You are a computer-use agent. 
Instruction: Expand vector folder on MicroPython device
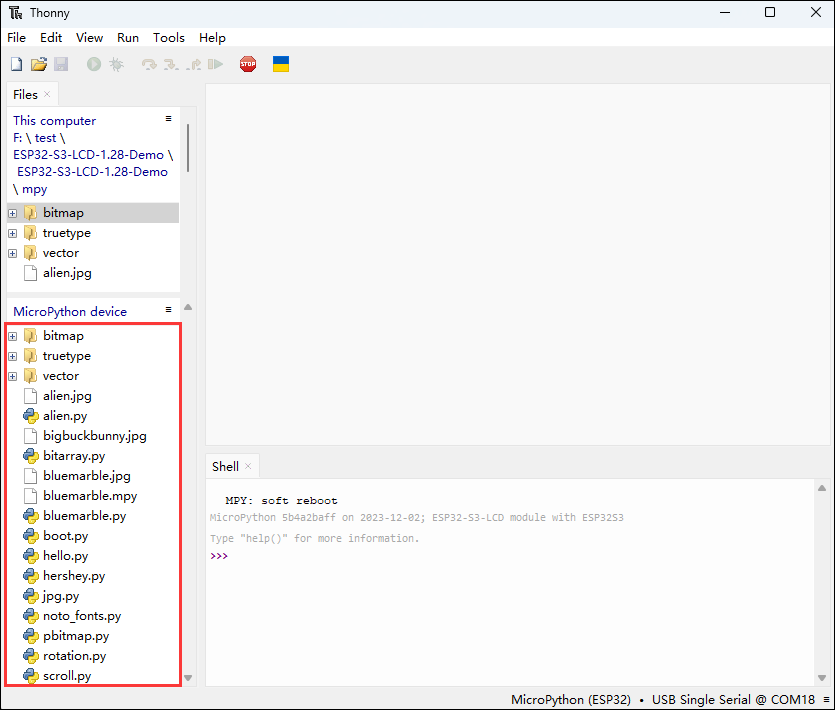pos(13,377)
